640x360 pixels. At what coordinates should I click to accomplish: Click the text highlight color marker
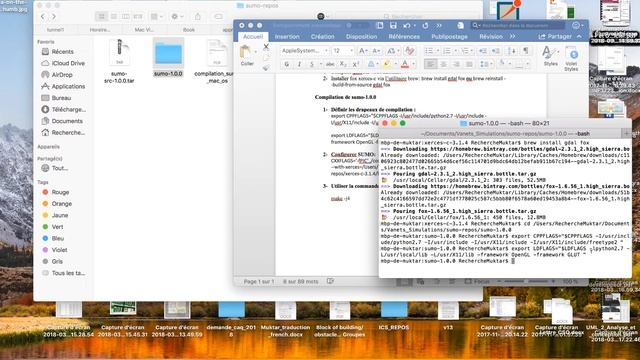[x=386, y=64]
